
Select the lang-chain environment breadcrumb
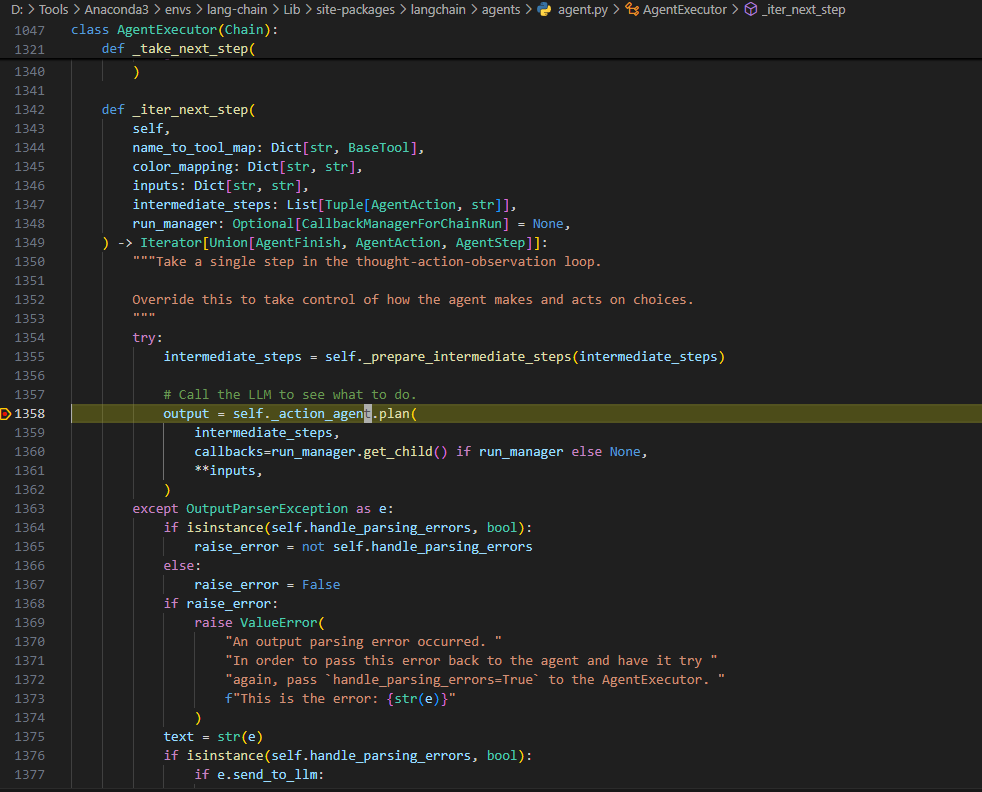pyautogui.click(x=235, y=10)
